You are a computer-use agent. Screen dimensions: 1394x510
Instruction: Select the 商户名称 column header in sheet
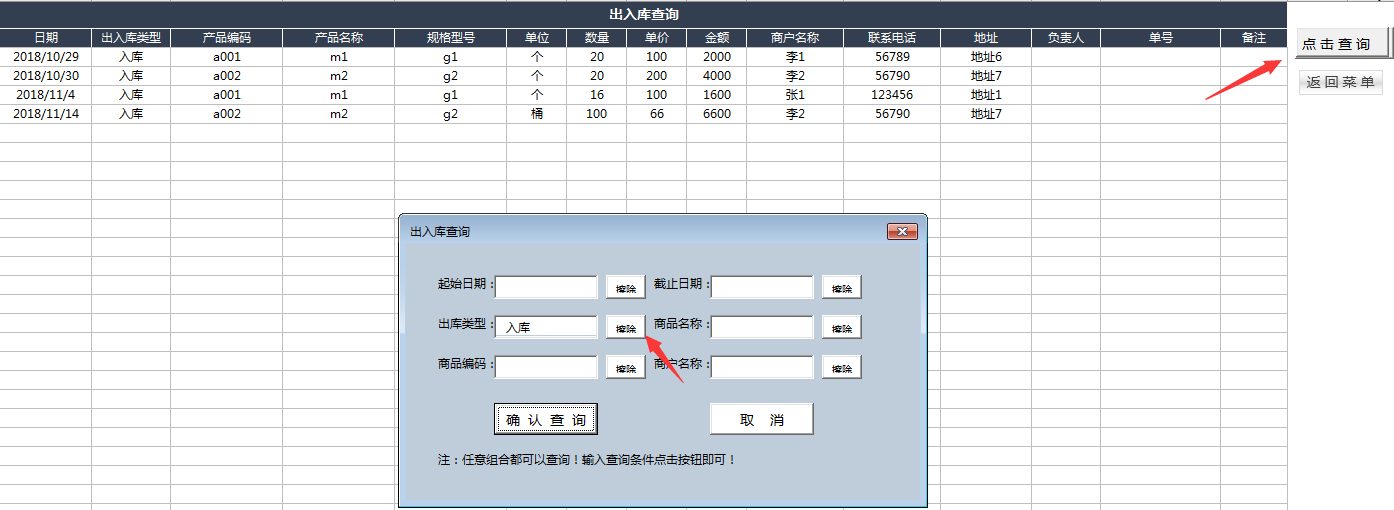pyautogui.click(x=795, y=38)
